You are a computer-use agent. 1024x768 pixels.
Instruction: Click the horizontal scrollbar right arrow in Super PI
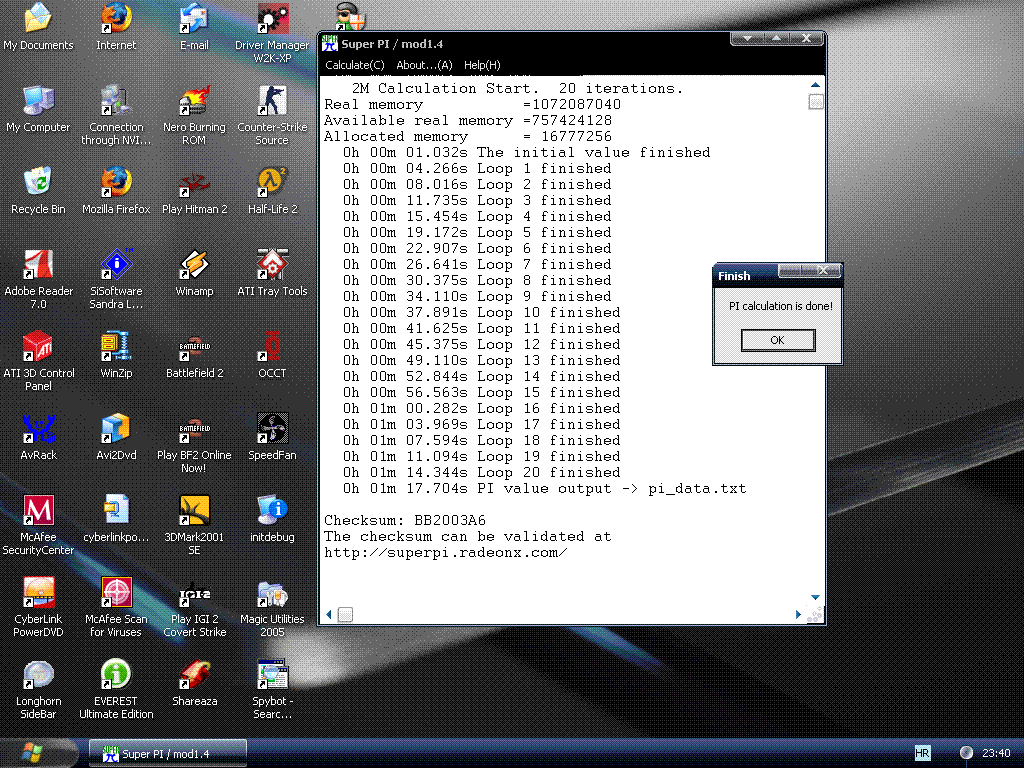[x=798, y=614]
